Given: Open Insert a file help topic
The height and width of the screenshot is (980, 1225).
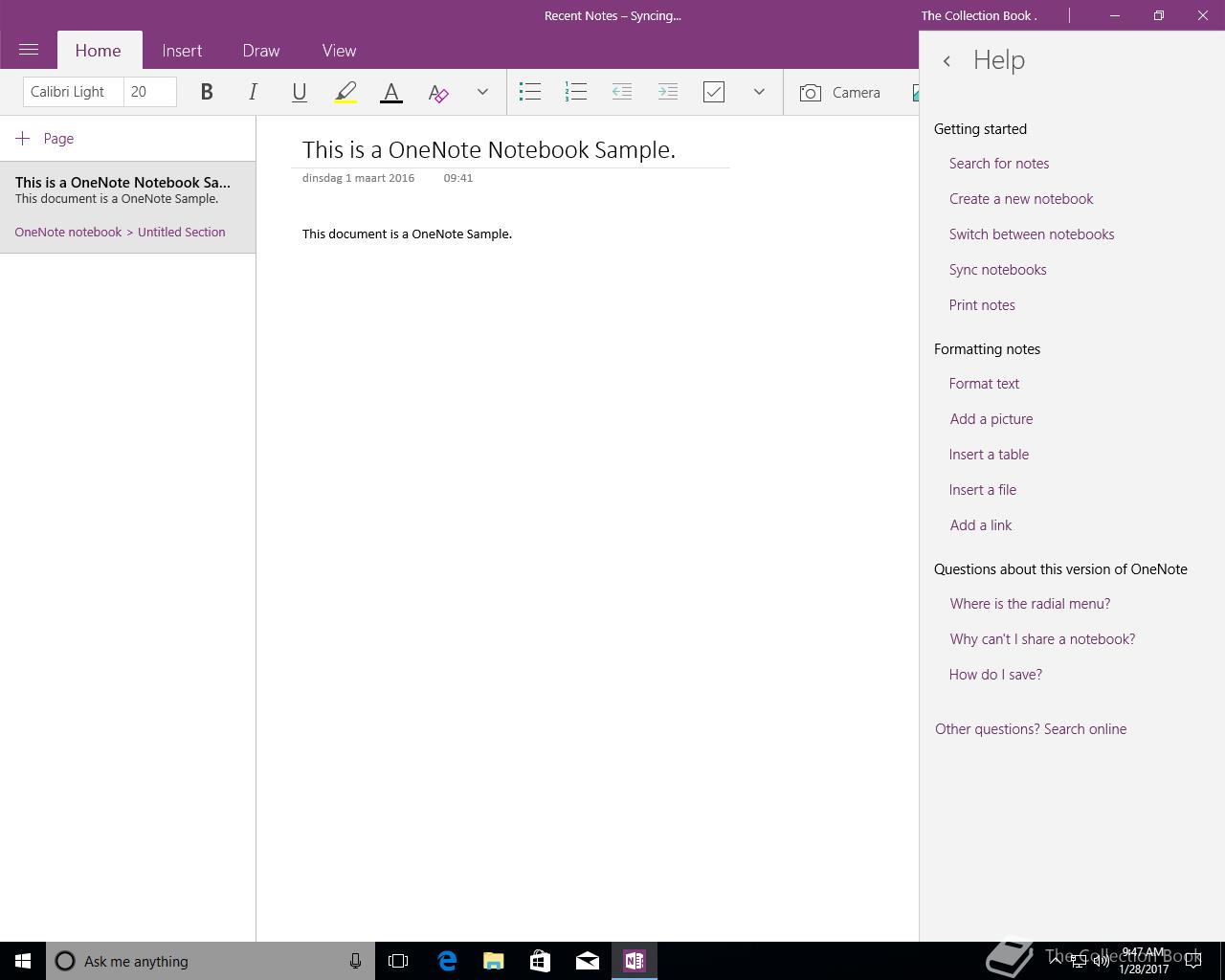Looking at the screenshot, I should coord(983,490).
